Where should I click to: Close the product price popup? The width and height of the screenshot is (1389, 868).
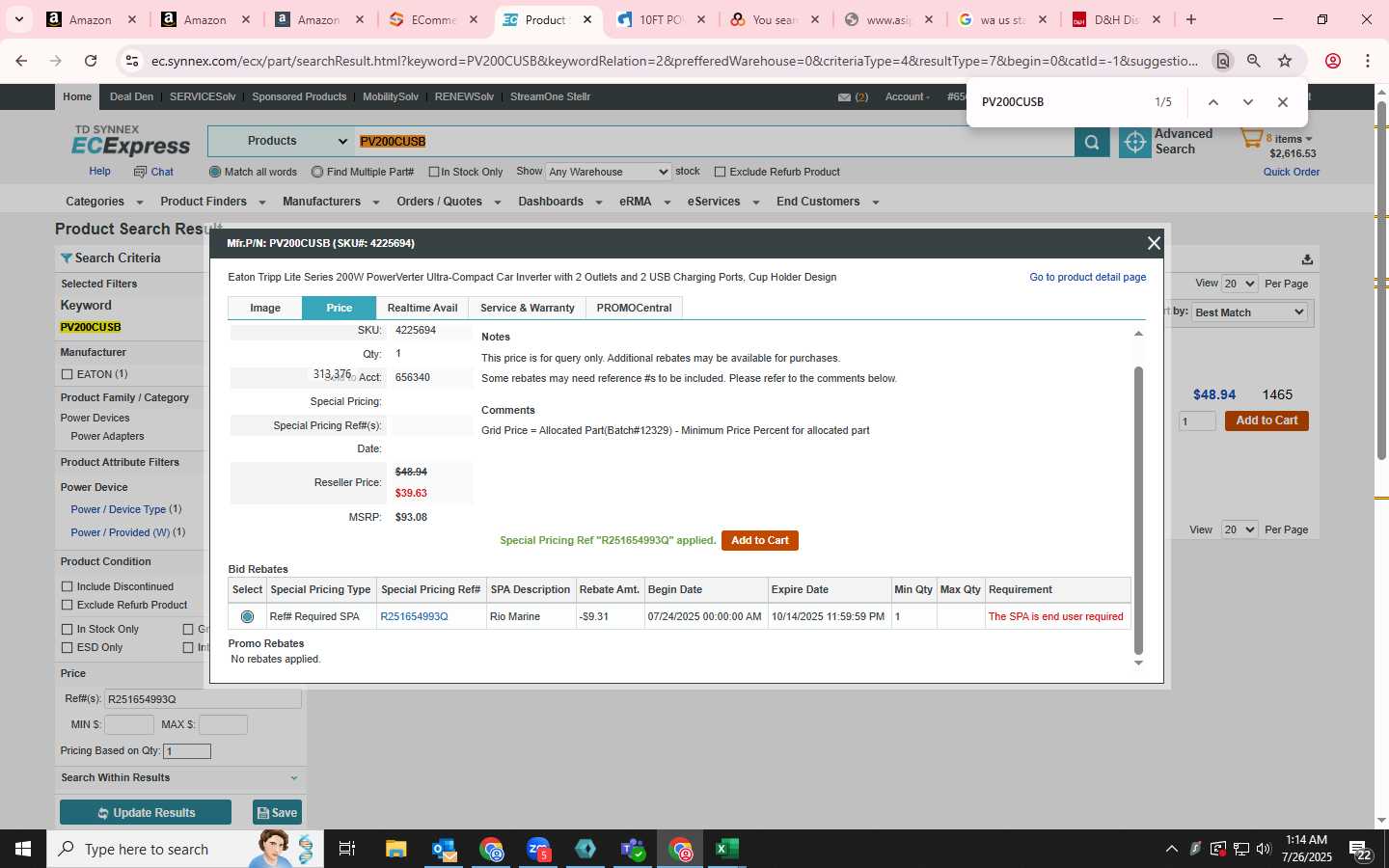click(x=1153, y=243)
